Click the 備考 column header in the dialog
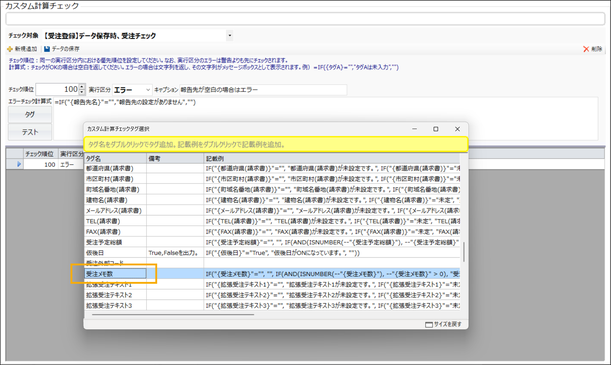The image size is (611, 365). 175,159
